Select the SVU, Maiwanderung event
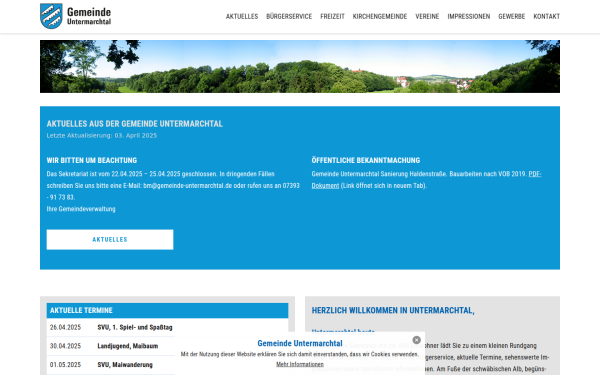The image size is (600, 375). pyautogui.click(x=125, y=365)
